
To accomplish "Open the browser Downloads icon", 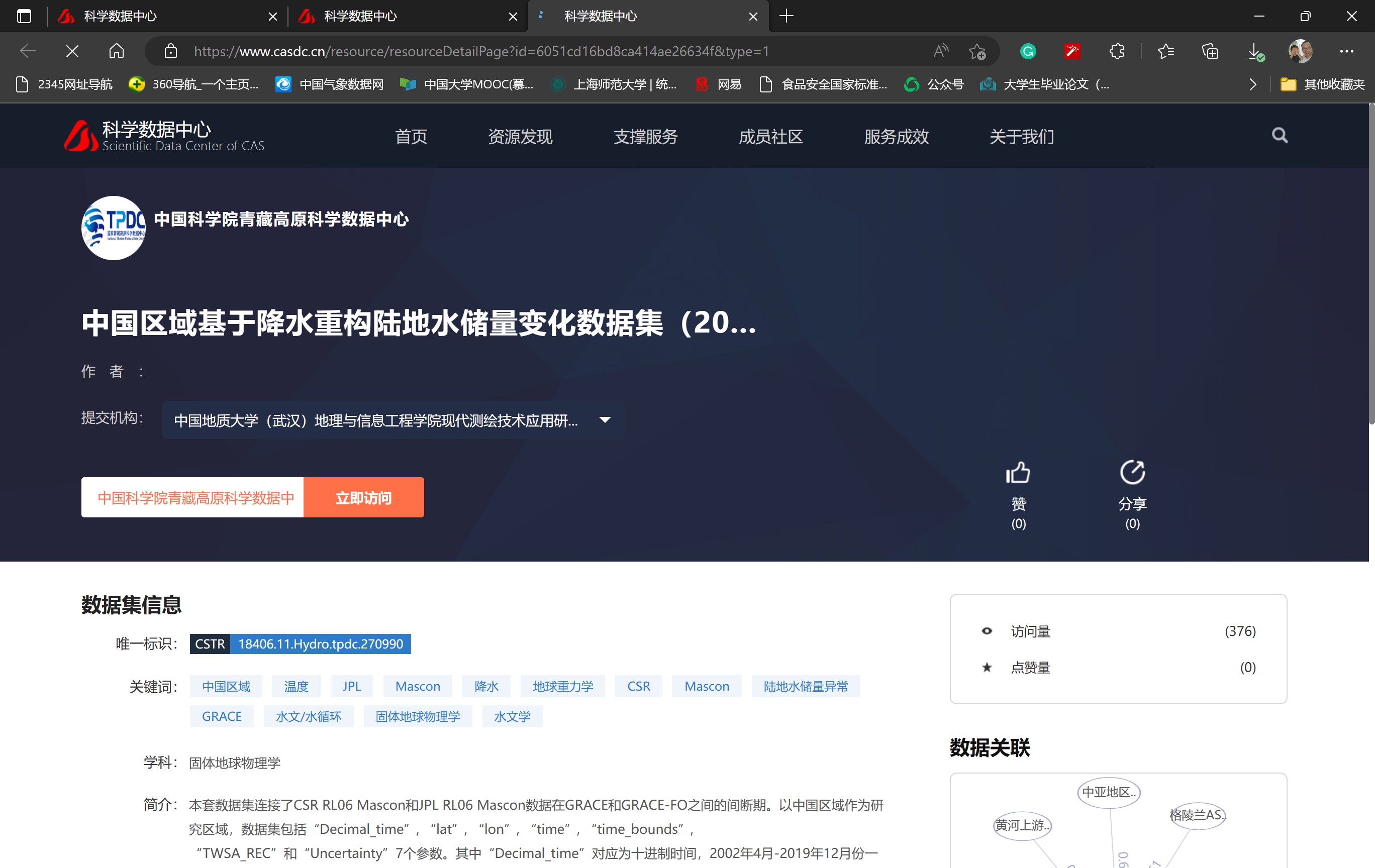I will point(1254,51).
